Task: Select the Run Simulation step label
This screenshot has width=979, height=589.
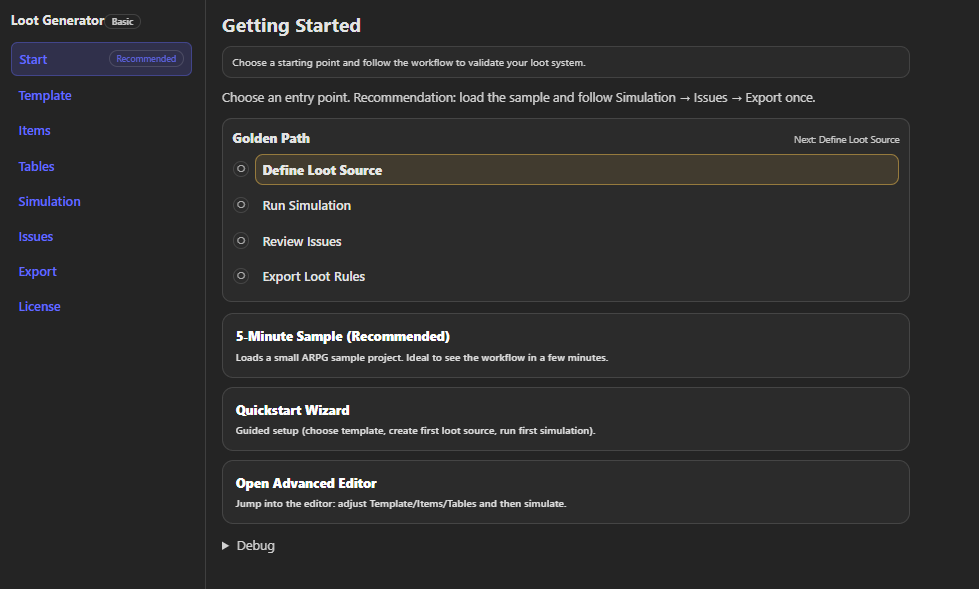Action: (x=307, y=206)
